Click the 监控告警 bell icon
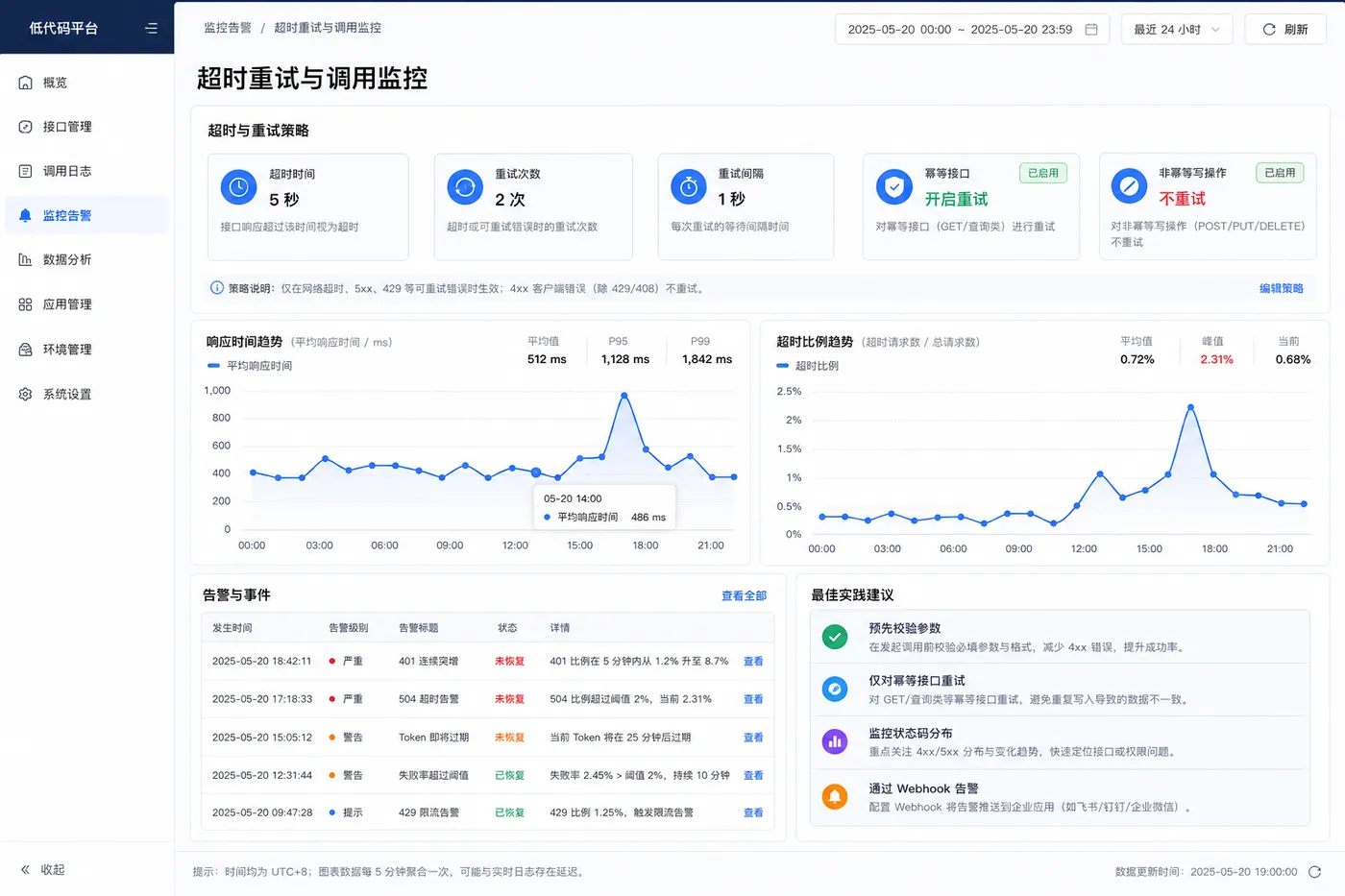The width and height of the screenshot is (1345, 896). 25,215
